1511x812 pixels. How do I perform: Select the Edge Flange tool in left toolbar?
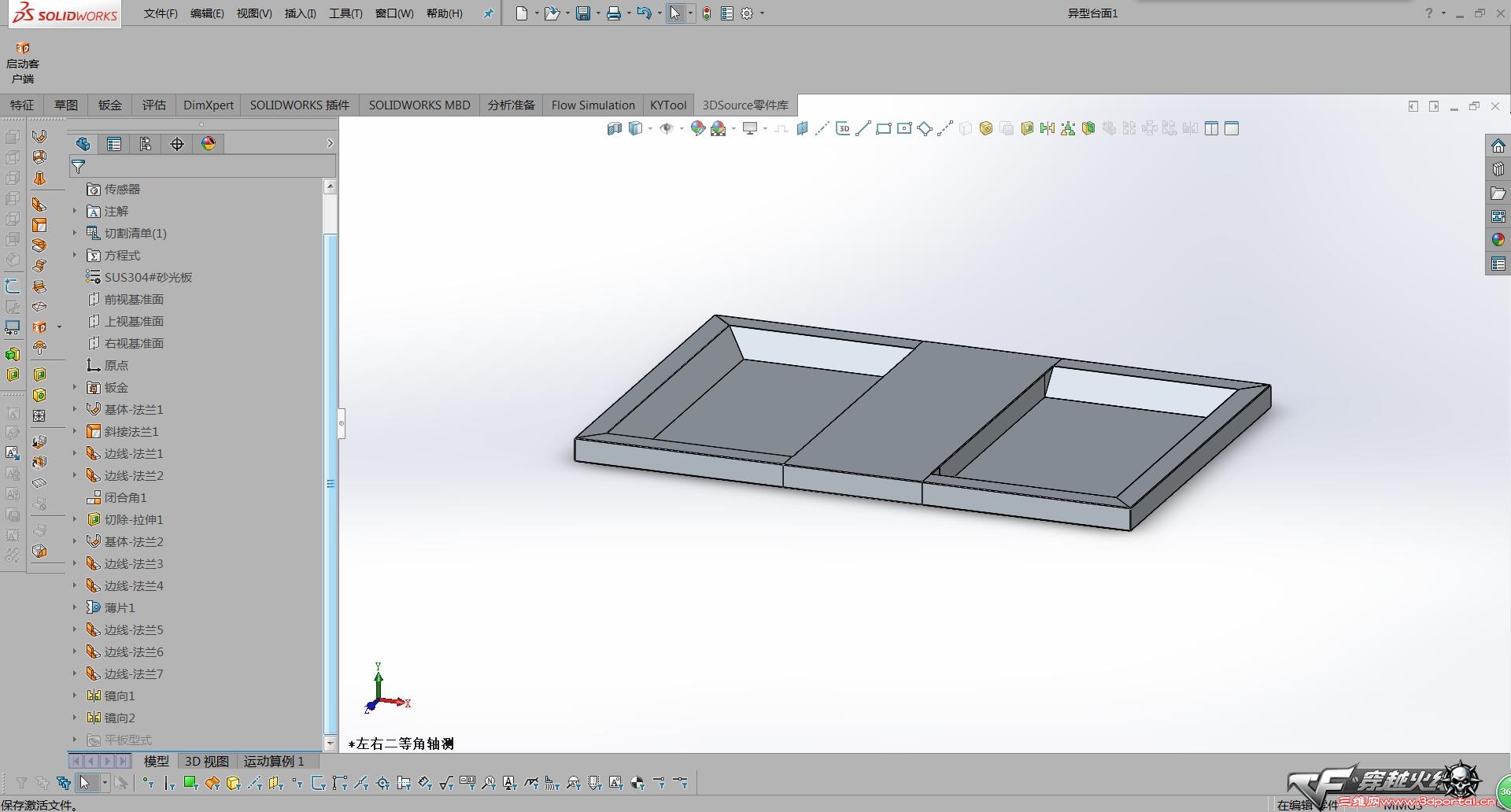click(39, 205)
